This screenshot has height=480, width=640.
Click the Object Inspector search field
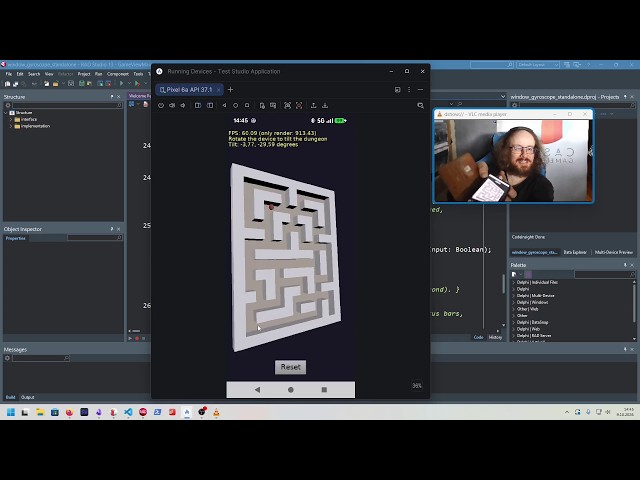click(95, 238)
